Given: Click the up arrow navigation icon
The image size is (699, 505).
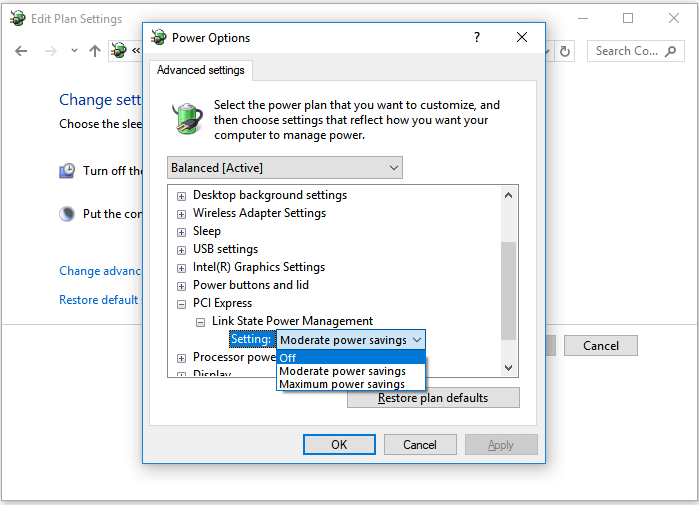Looking at the screenshot, I should click(x=95, y=51).
